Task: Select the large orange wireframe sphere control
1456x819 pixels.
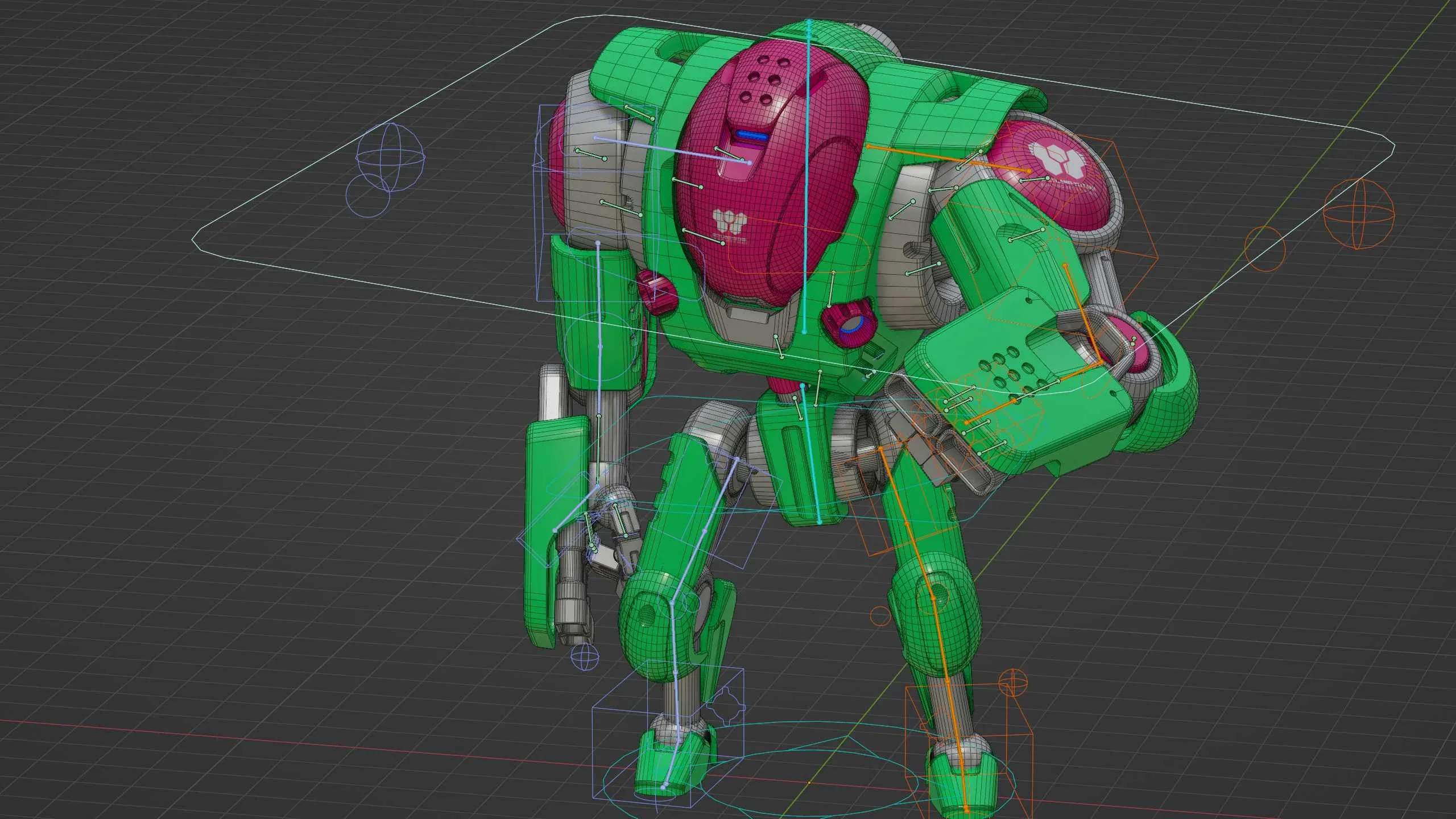Action: [1359, 214]
